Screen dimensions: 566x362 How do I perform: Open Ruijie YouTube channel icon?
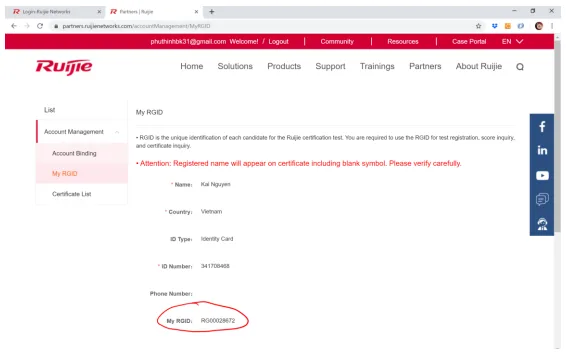tap(542, 176)
